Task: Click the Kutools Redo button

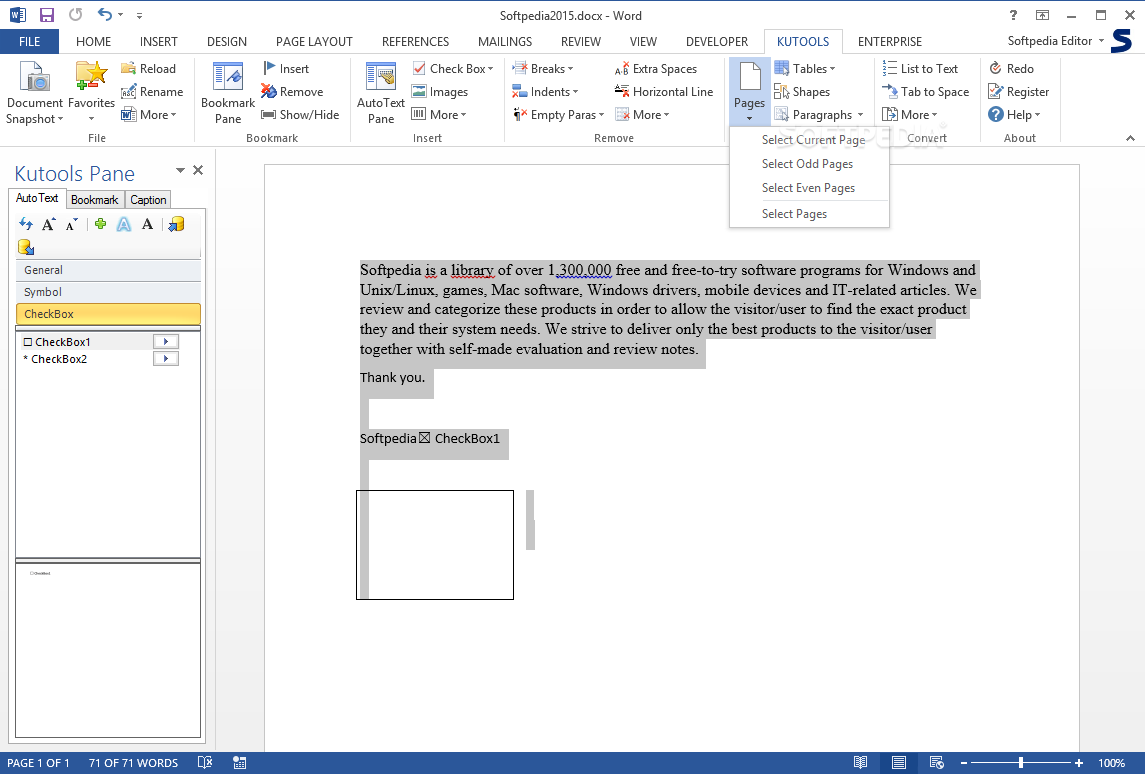Action: (1011, 69)
